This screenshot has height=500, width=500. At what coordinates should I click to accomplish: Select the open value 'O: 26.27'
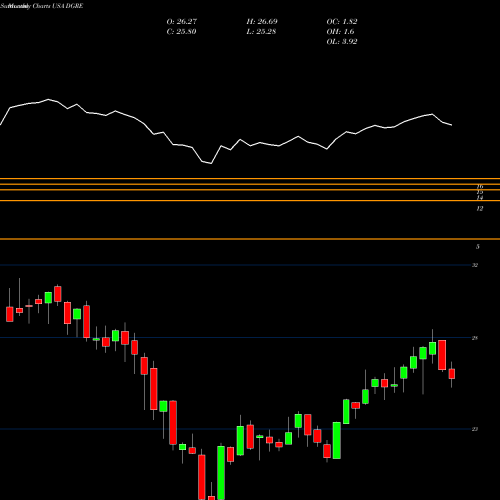pyautogui.click(x=182, y=22)
